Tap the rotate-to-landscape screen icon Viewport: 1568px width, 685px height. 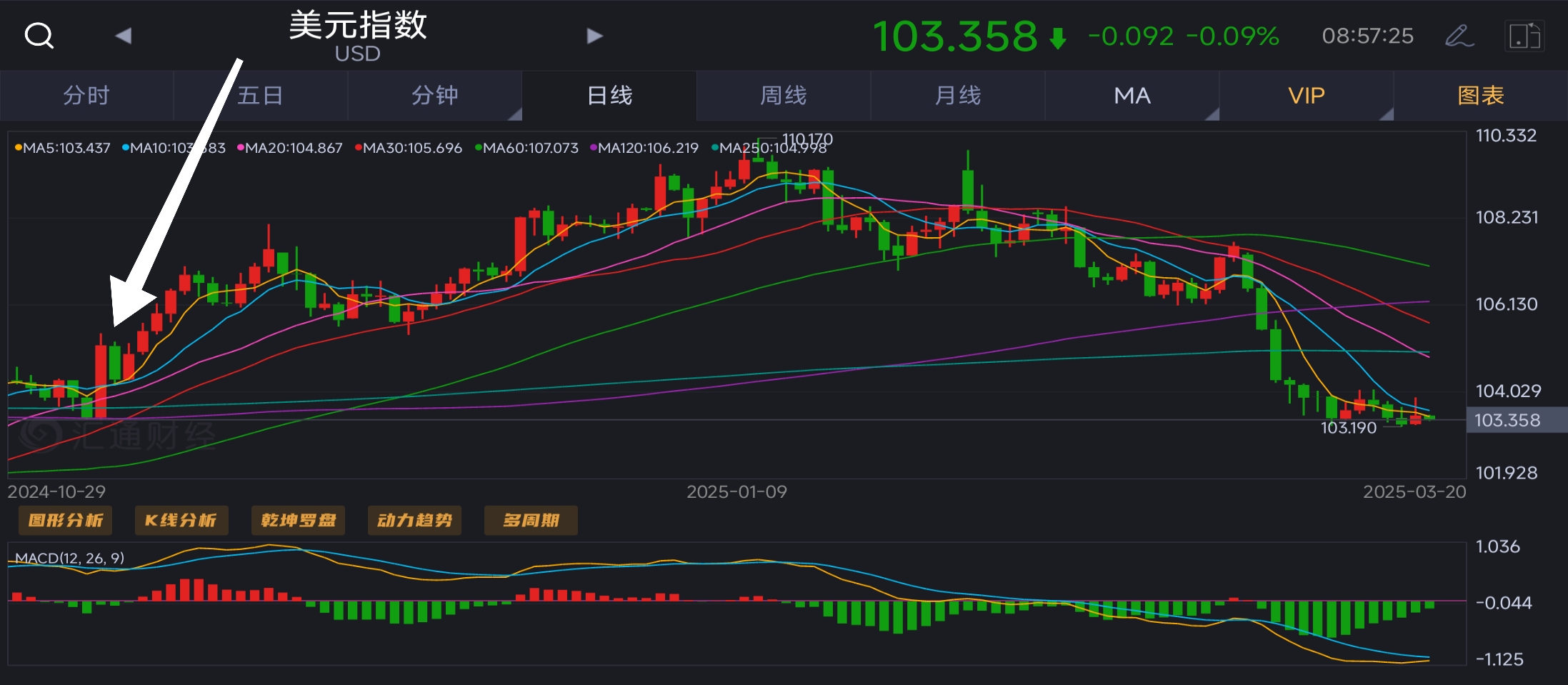(1526, 35)
